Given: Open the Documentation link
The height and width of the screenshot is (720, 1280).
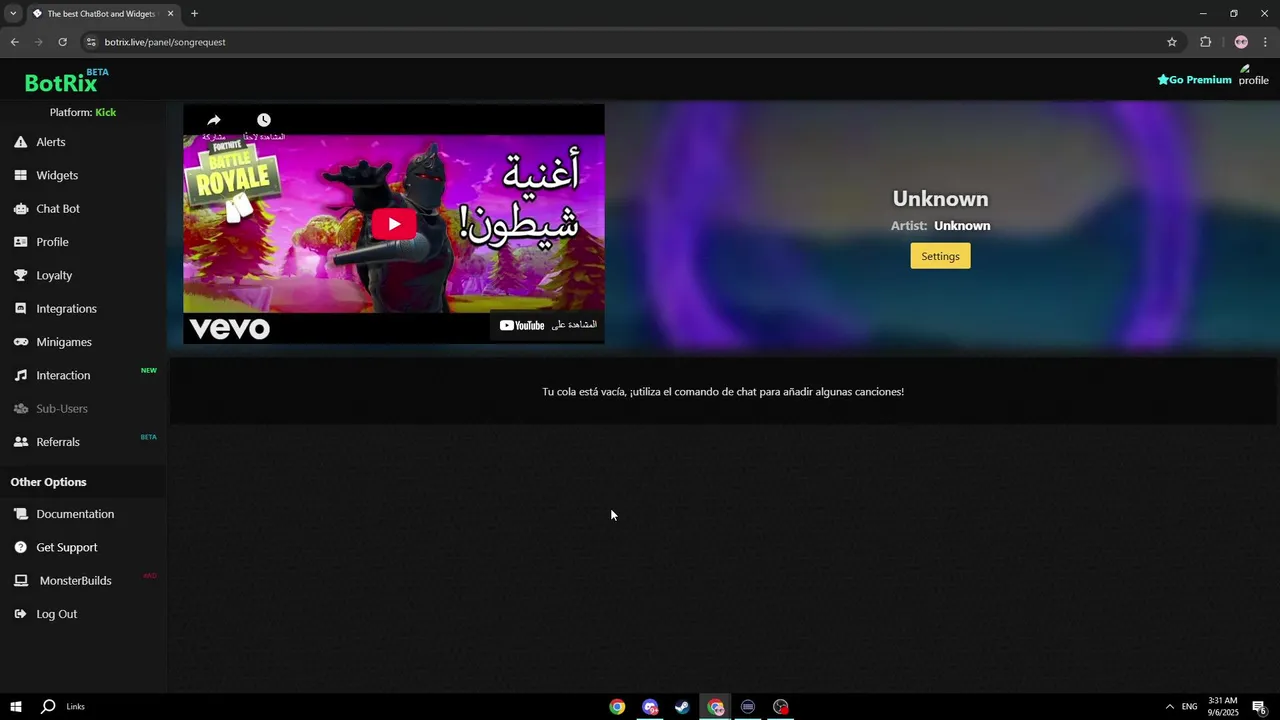Looking at the screenshot, I should (75, 514).
